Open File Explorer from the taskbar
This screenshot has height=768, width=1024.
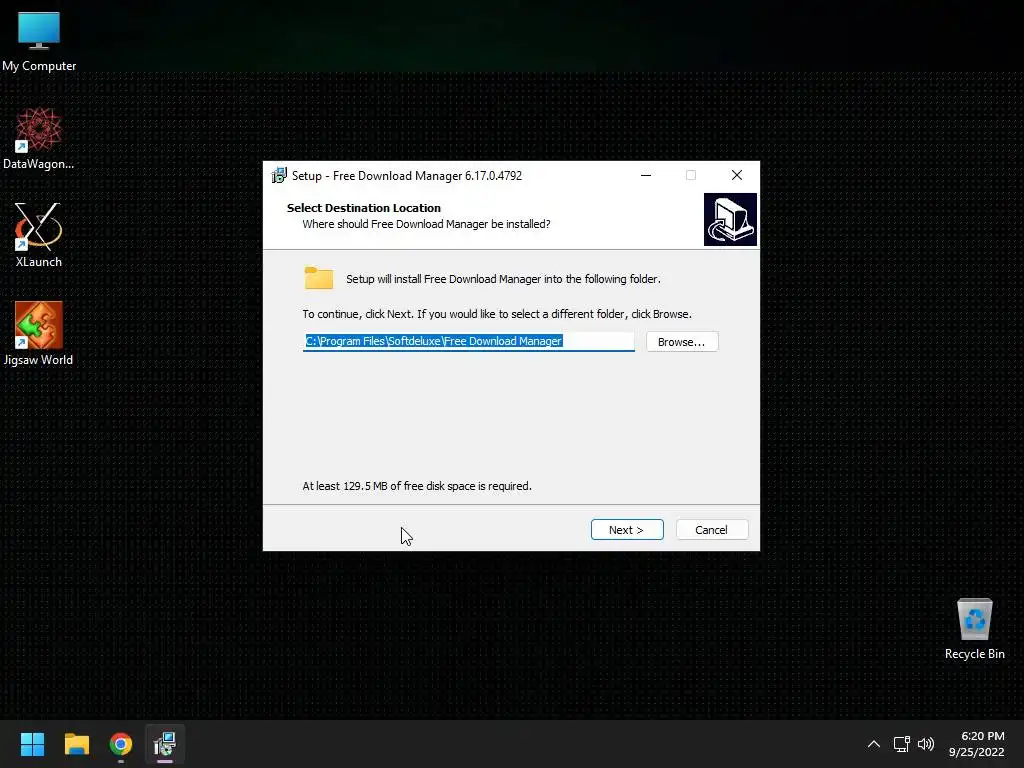76,744
